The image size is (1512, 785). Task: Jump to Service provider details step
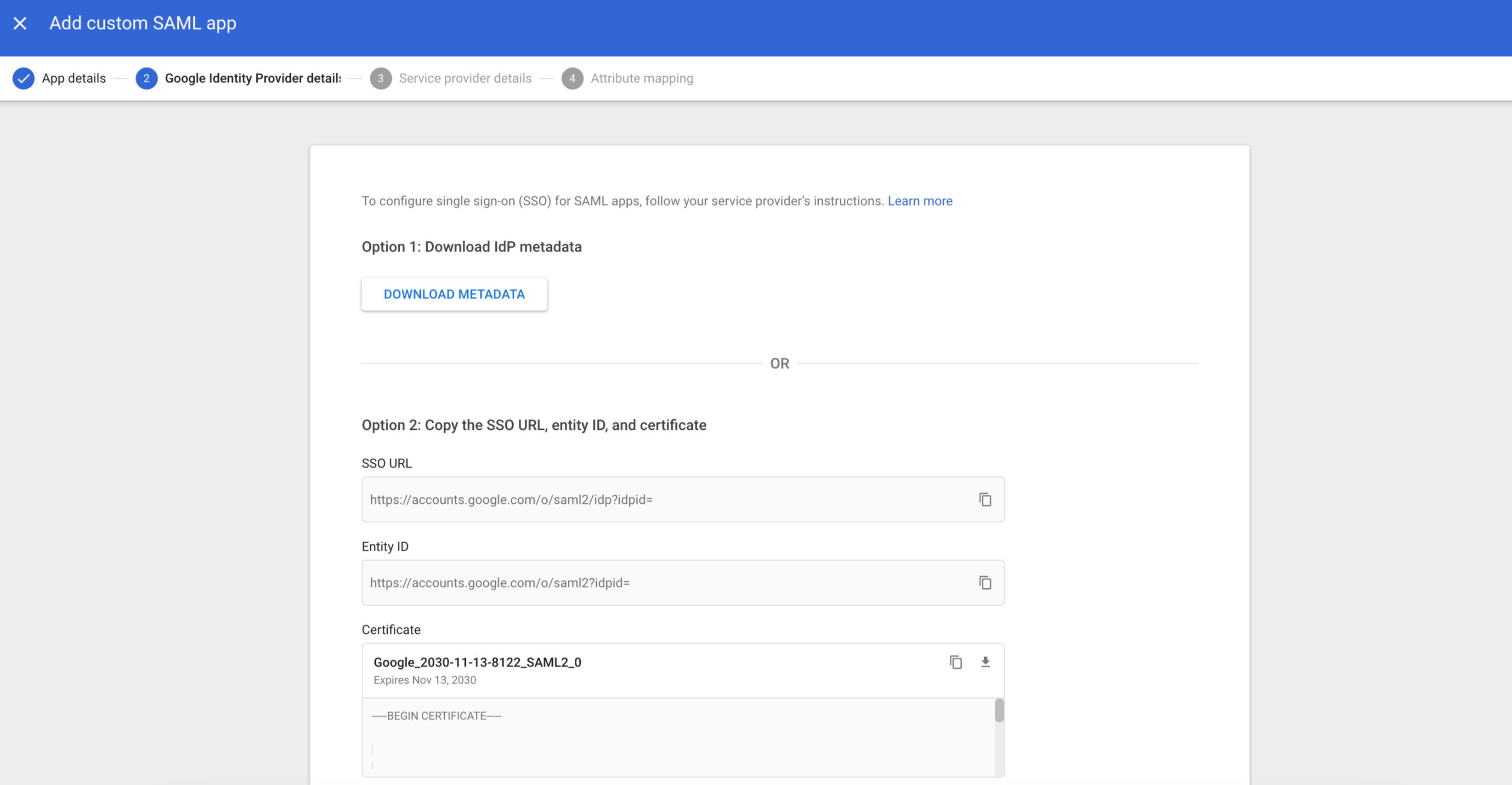coord(465,79)
